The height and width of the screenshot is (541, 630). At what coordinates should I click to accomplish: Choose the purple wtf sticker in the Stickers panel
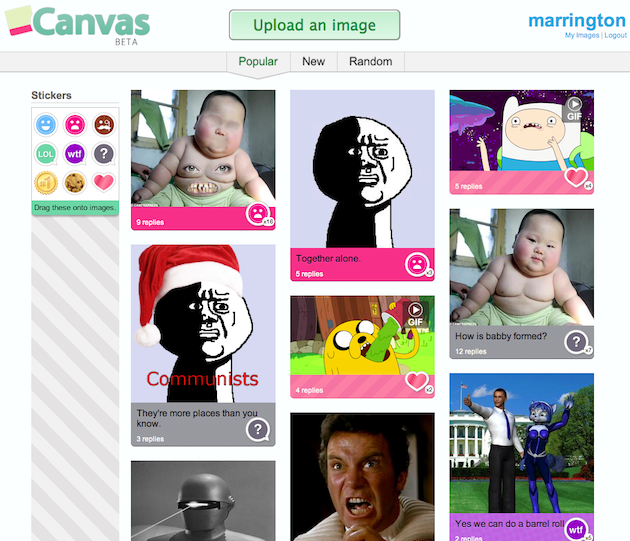(75, 154)
